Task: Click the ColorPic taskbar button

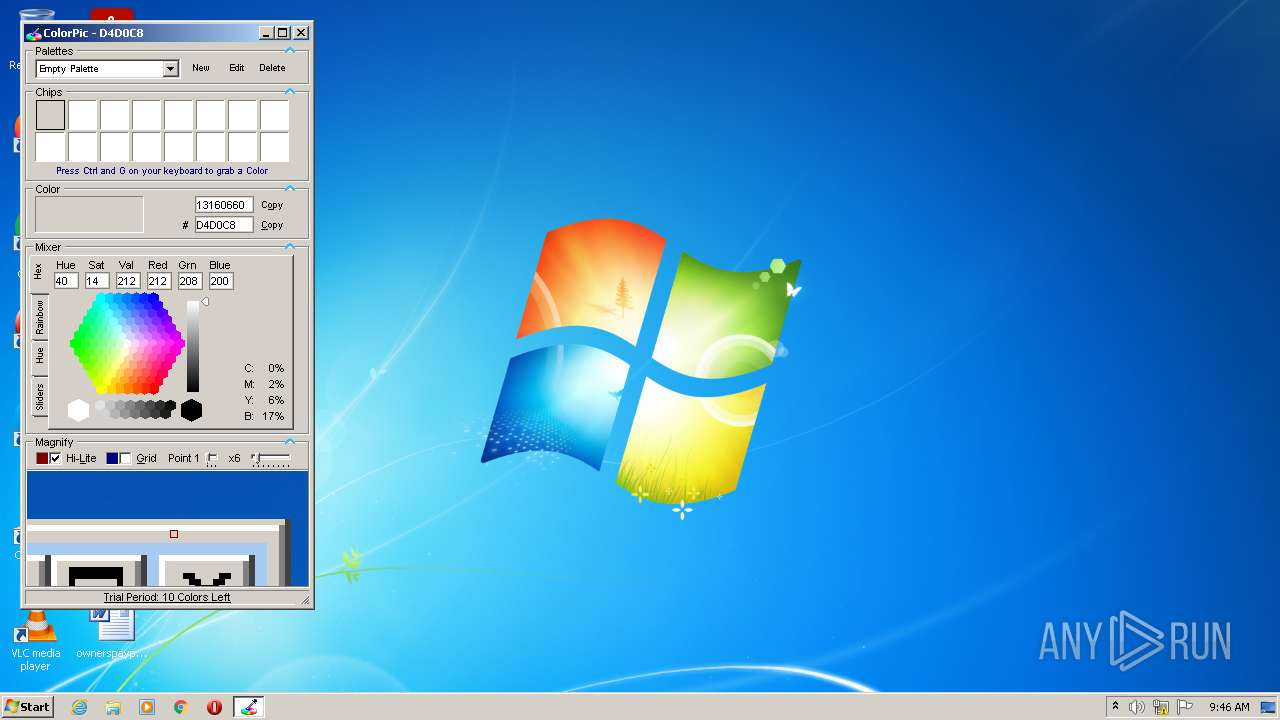Action: click(x=249, y=707)
